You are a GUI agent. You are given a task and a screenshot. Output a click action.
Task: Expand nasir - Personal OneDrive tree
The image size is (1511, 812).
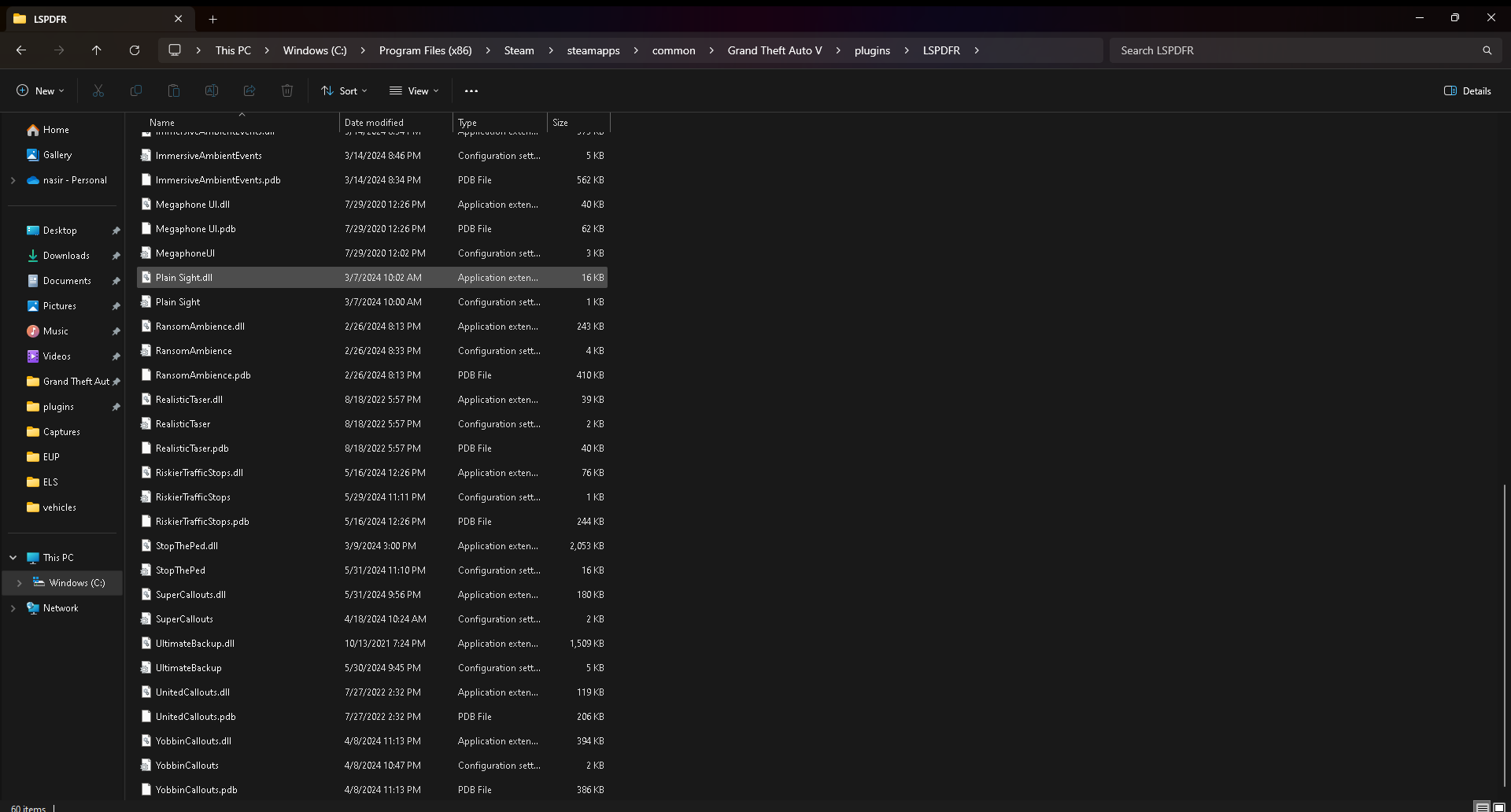point(13,180)
